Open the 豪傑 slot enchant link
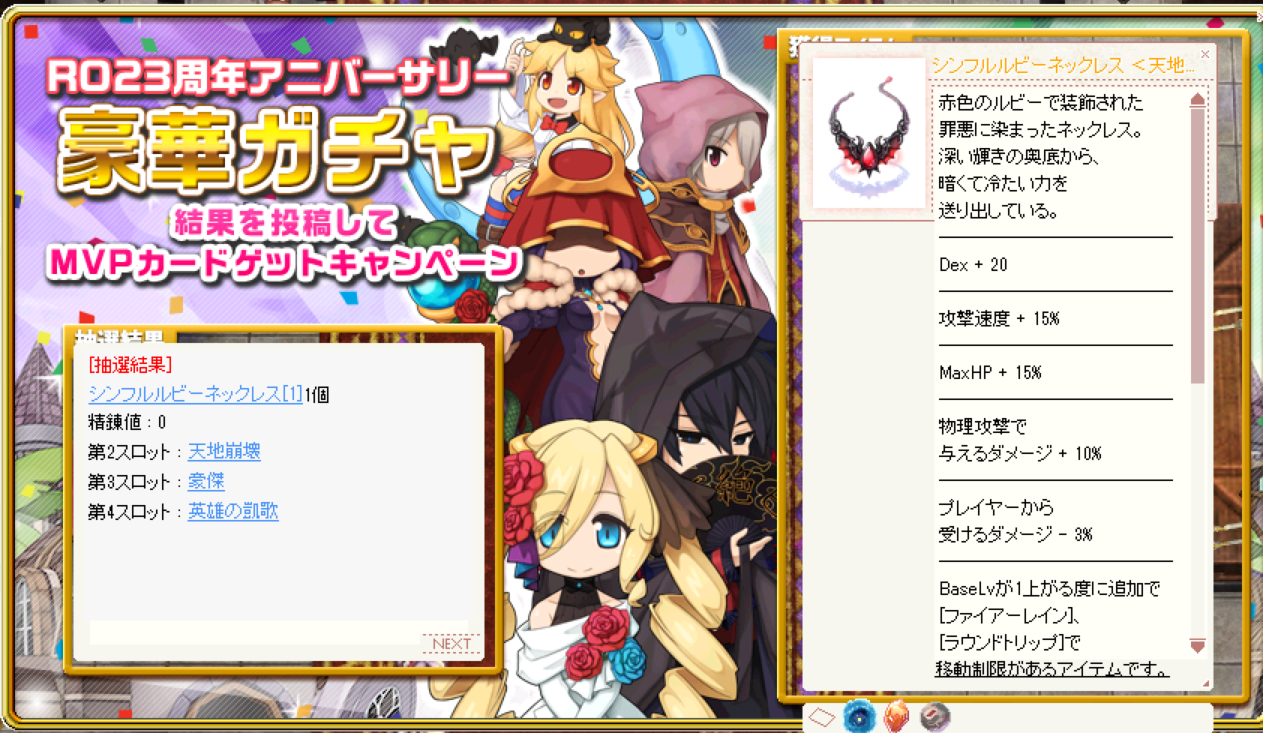 (206, 481)
